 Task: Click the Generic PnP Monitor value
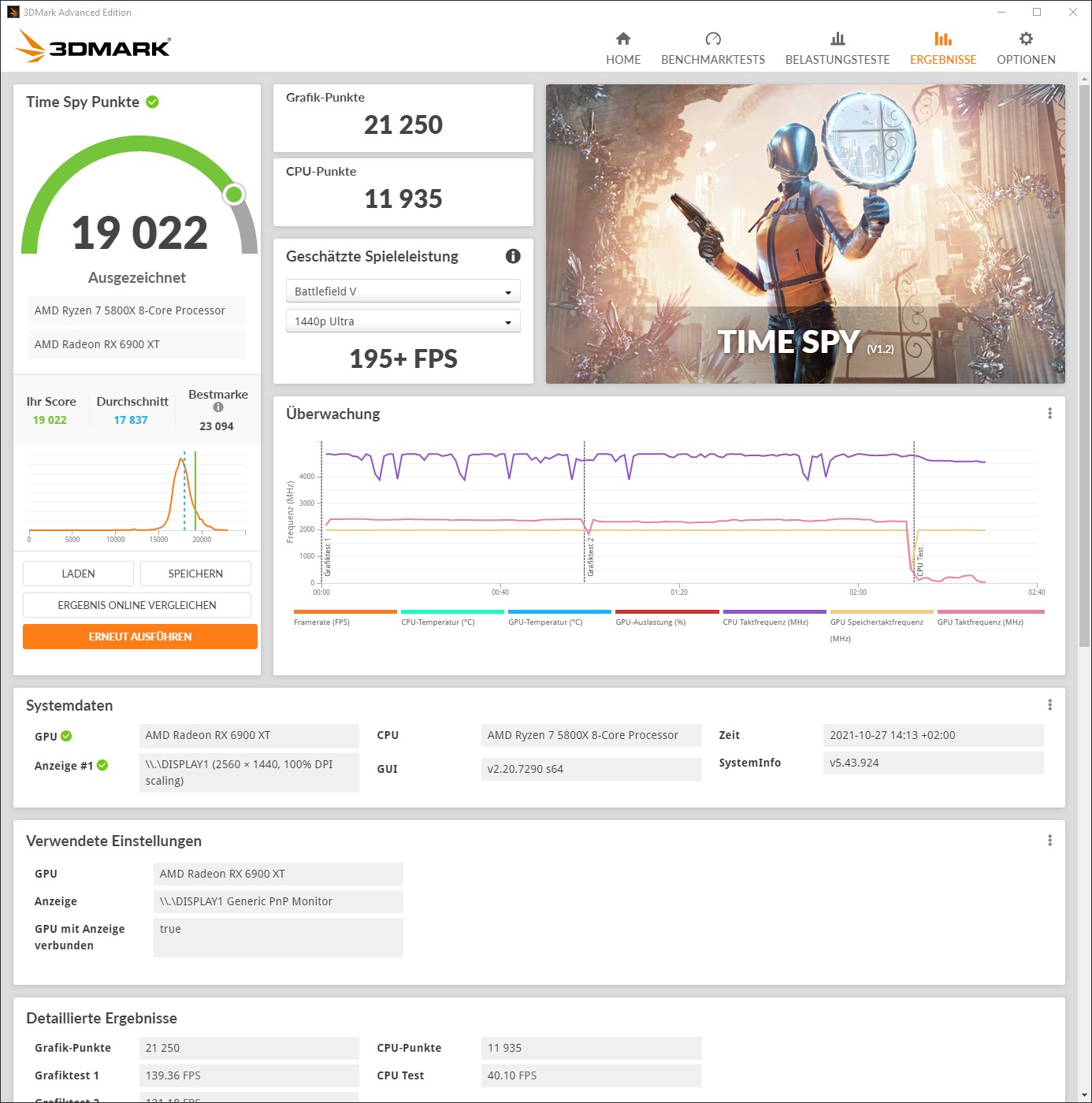278,901
